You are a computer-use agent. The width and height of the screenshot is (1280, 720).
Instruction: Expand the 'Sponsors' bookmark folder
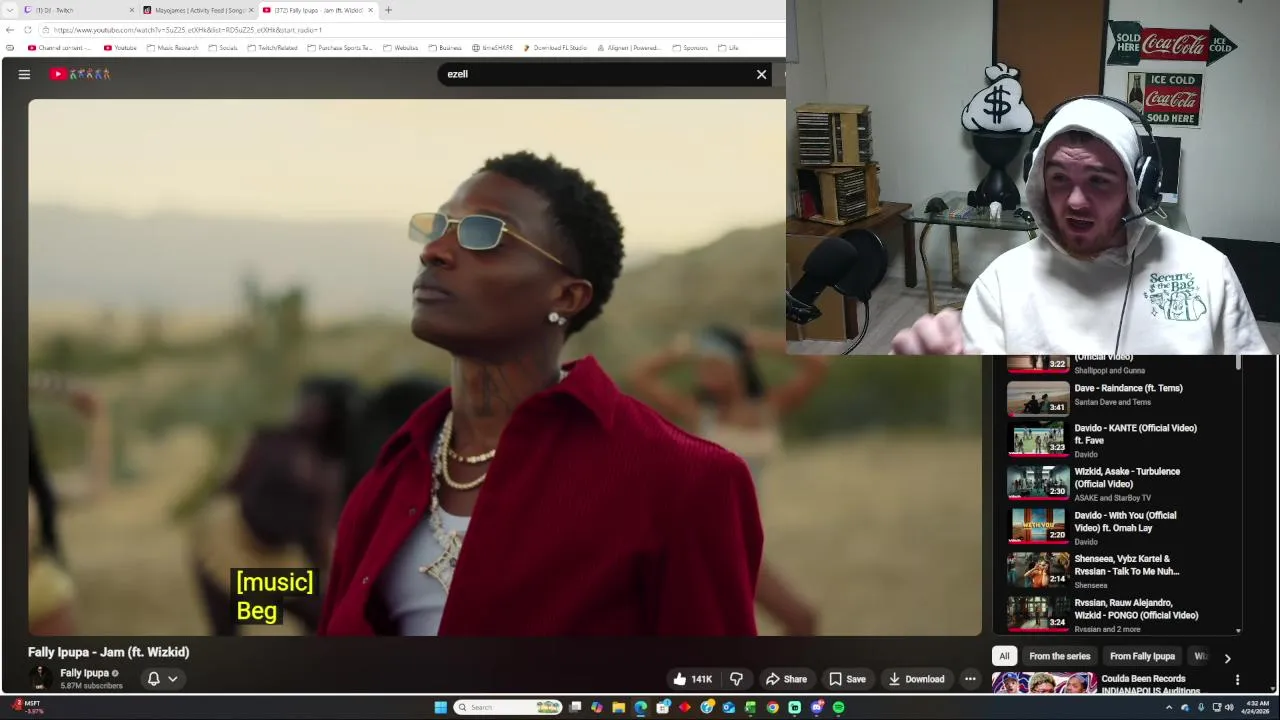click(x=690, y=48)
